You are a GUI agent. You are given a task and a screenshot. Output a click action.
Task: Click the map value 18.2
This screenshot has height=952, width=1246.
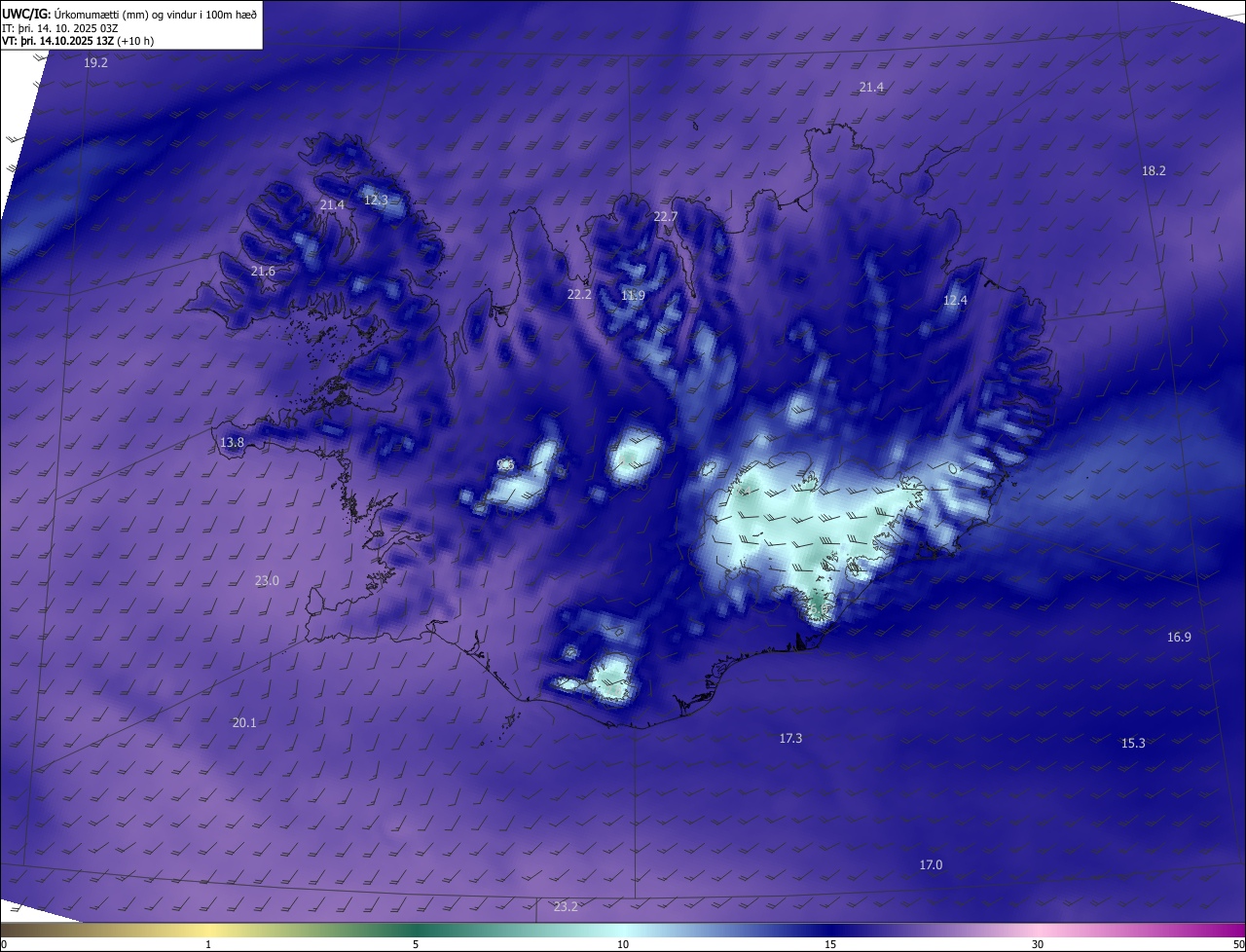[x=1154, y=171]
